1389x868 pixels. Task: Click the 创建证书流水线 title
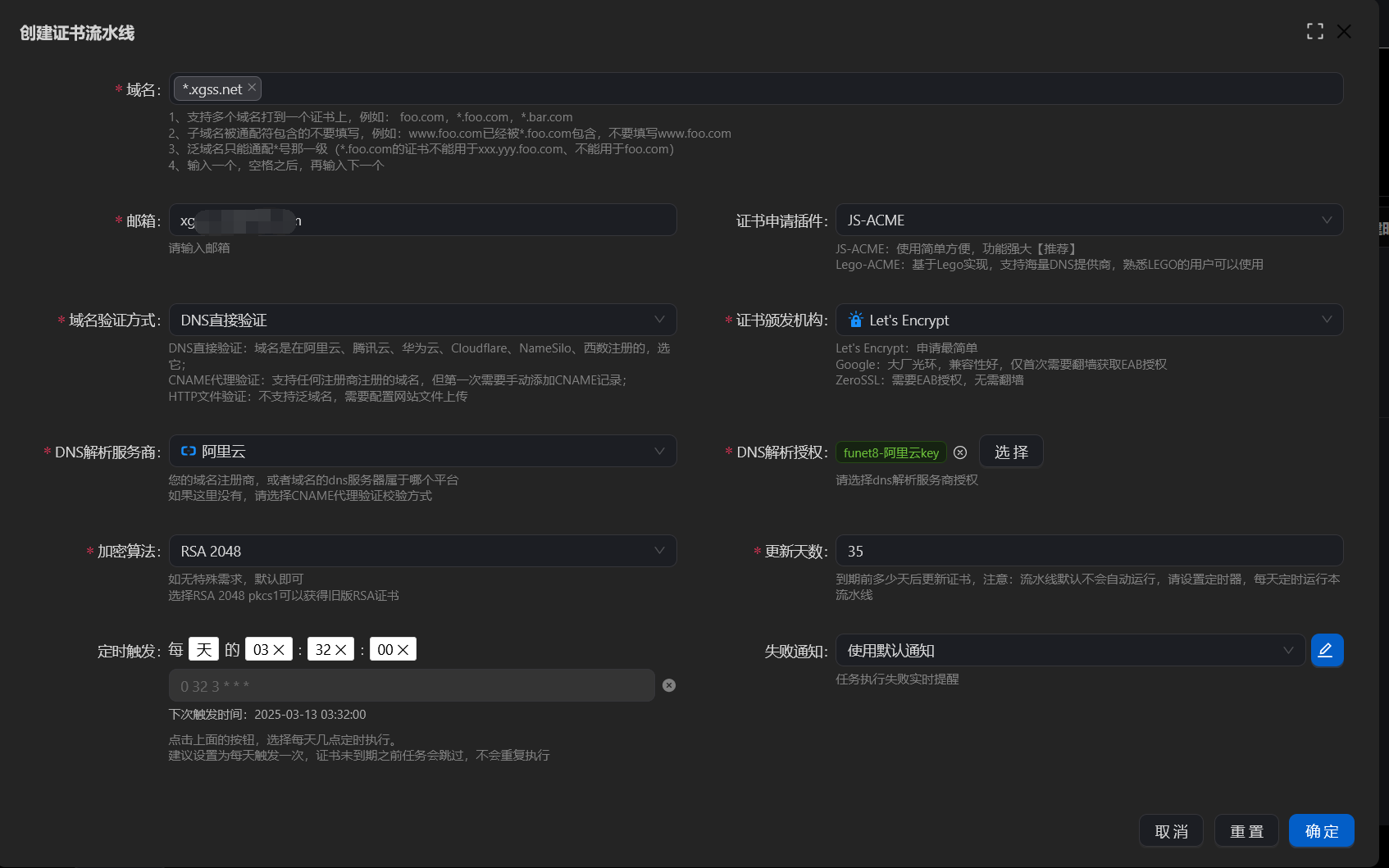point(77,33)
